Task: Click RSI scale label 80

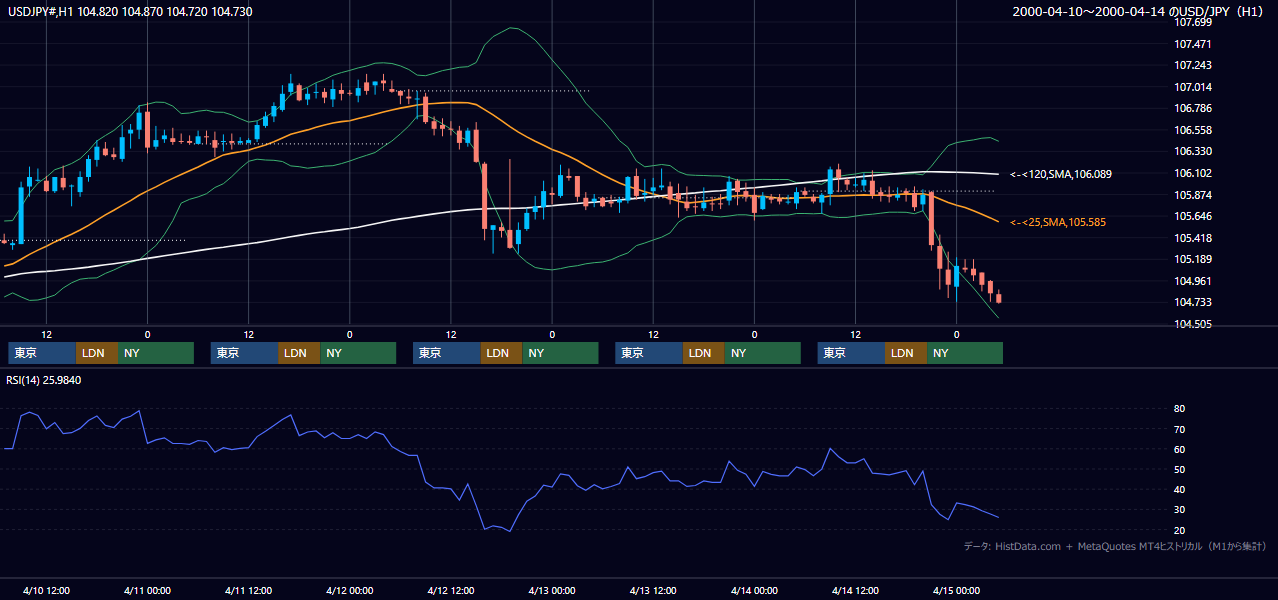Action: 1180,409
